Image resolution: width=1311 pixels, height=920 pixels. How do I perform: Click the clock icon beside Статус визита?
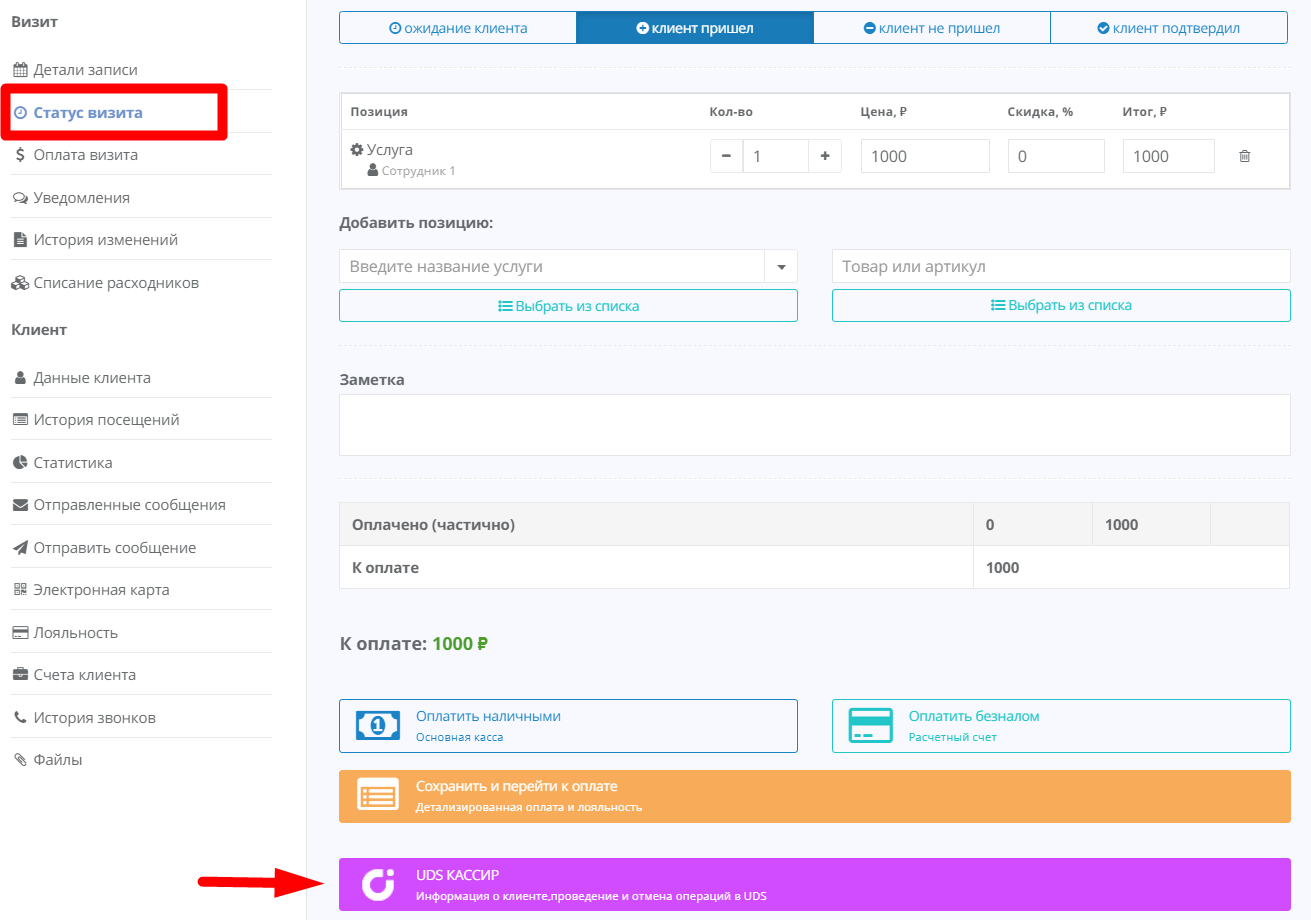coord(20,113)
